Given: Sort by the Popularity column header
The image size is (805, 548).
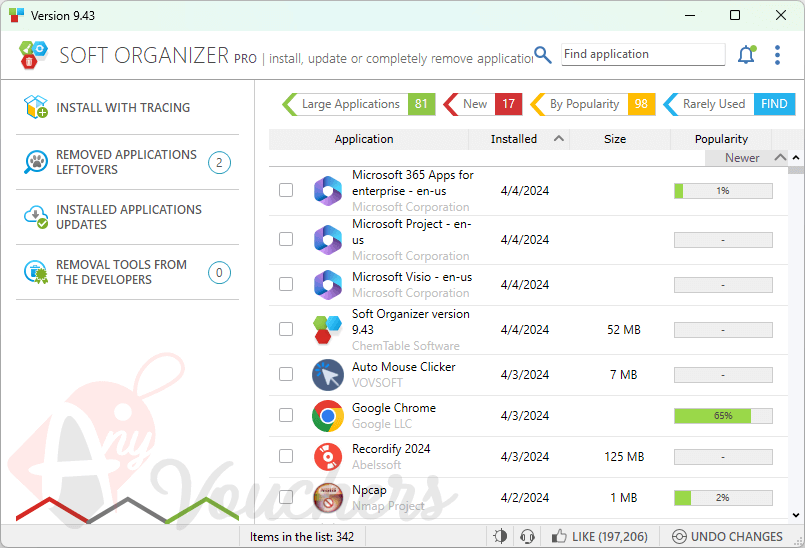Looking at the screenshot, I should point(721,139).
